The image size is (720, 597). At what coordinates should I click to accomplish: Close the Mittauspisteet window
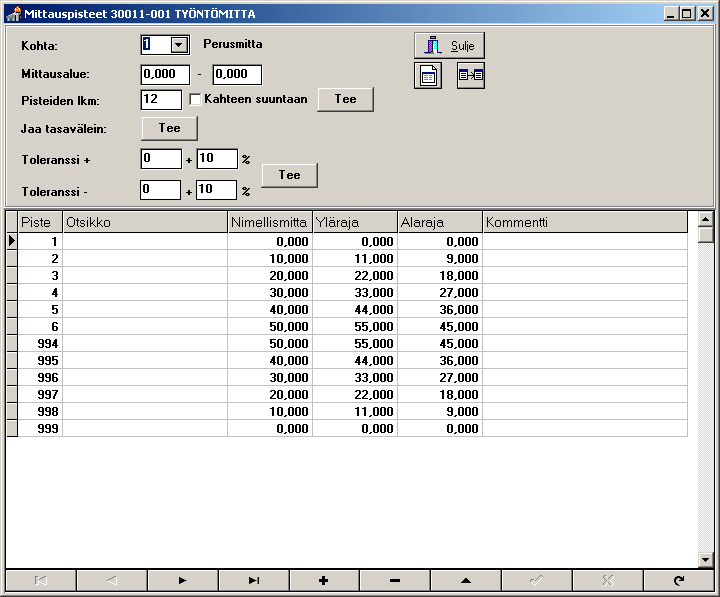pyautogui.click(x=705, y=14)
